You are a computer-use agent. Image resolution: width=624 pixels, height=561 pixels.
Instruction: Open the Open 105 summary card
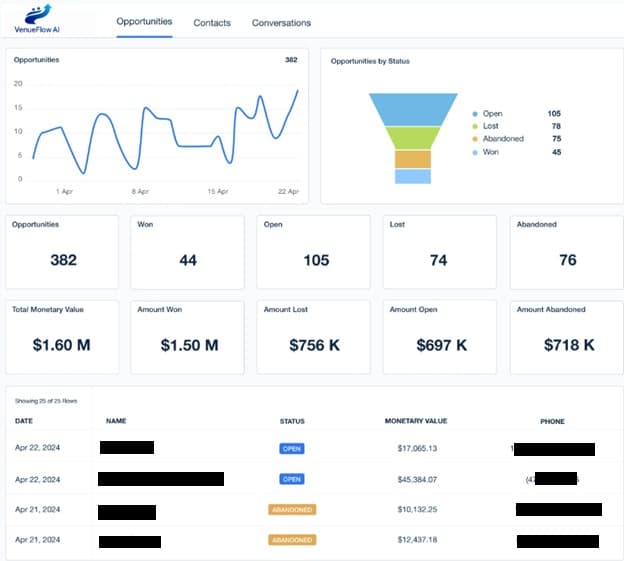(314, 252)
